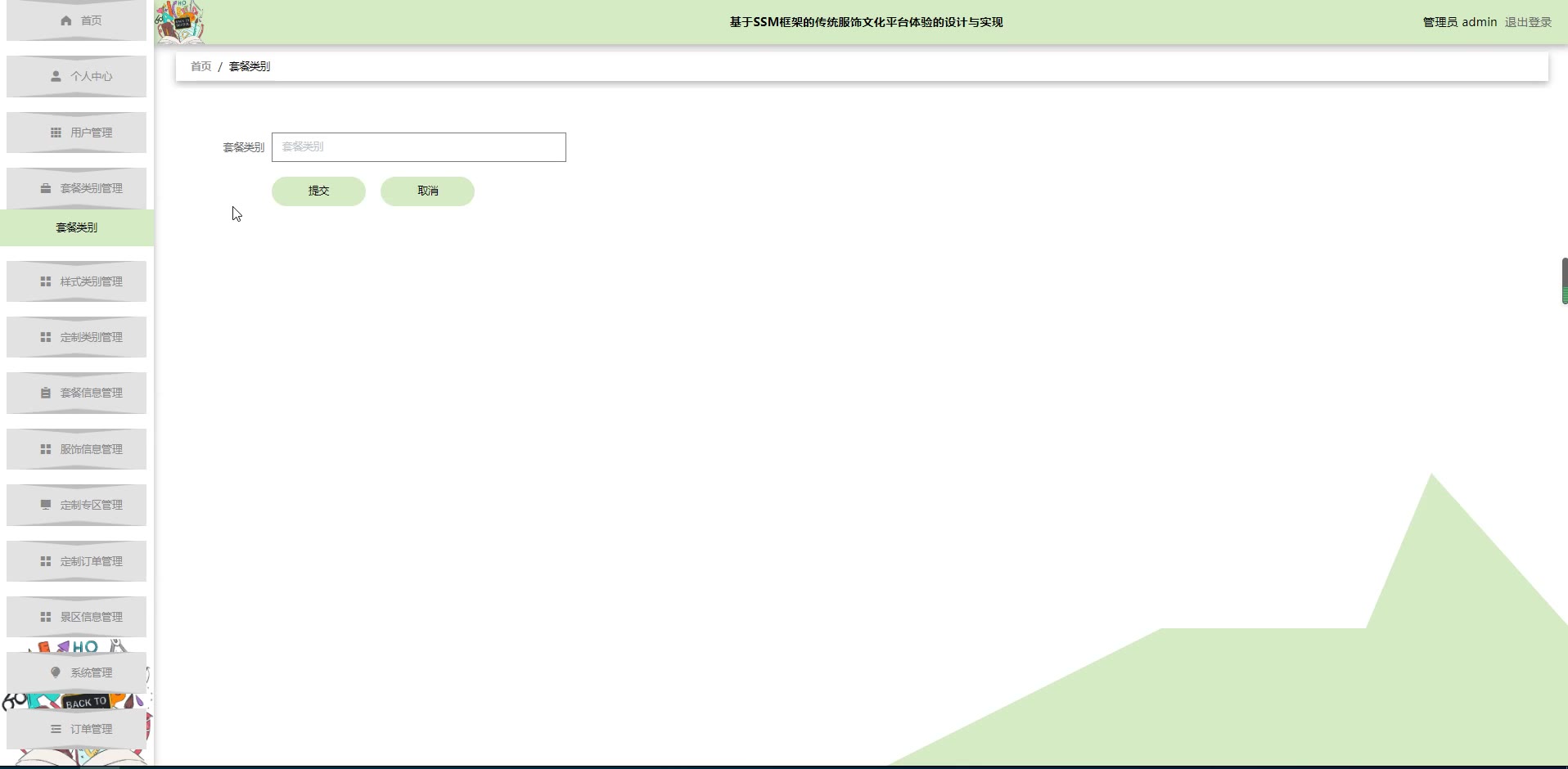Click the list icon for 订单管理

[56, 729]
